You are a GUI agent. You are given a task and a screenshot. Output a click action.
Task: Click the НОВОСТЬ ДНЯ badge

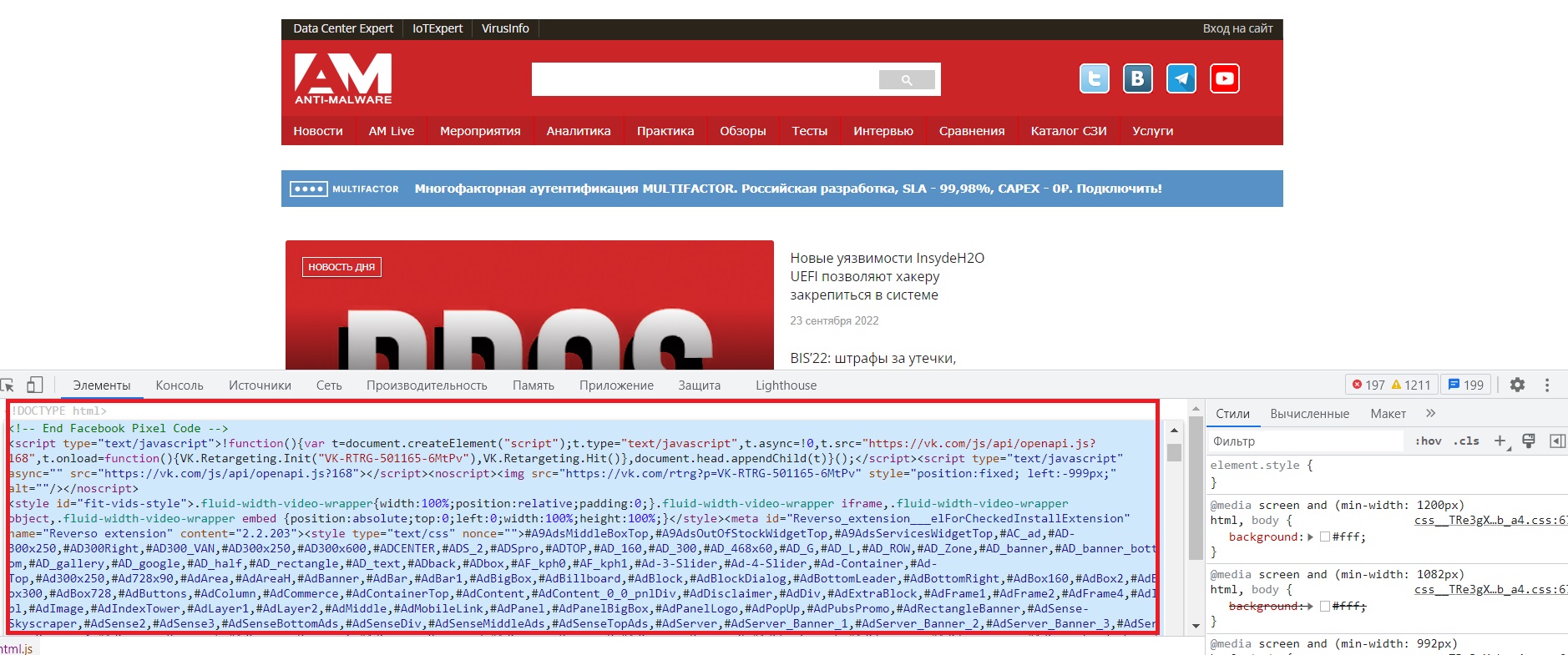[x=341, y=267]
